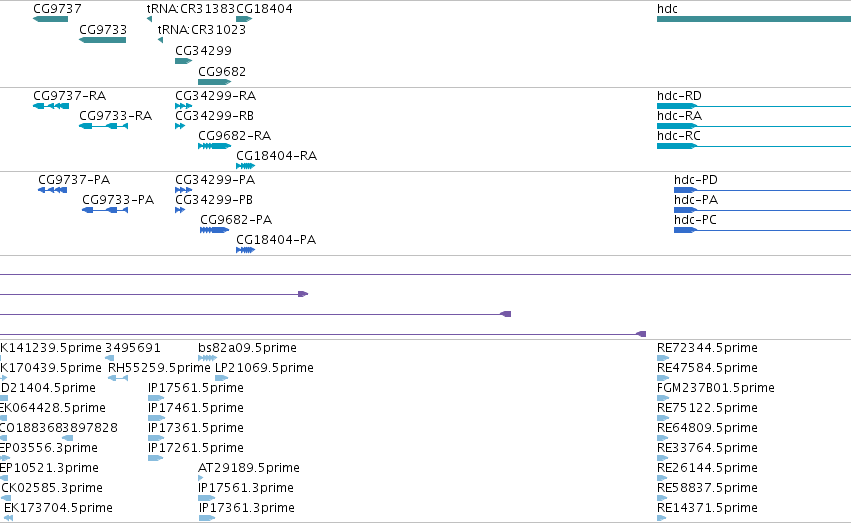Image resolution: width=851 pixels, height=523 pixels.
Task: Select the RE47584.5prime EST
Action: tap(663, 379)
